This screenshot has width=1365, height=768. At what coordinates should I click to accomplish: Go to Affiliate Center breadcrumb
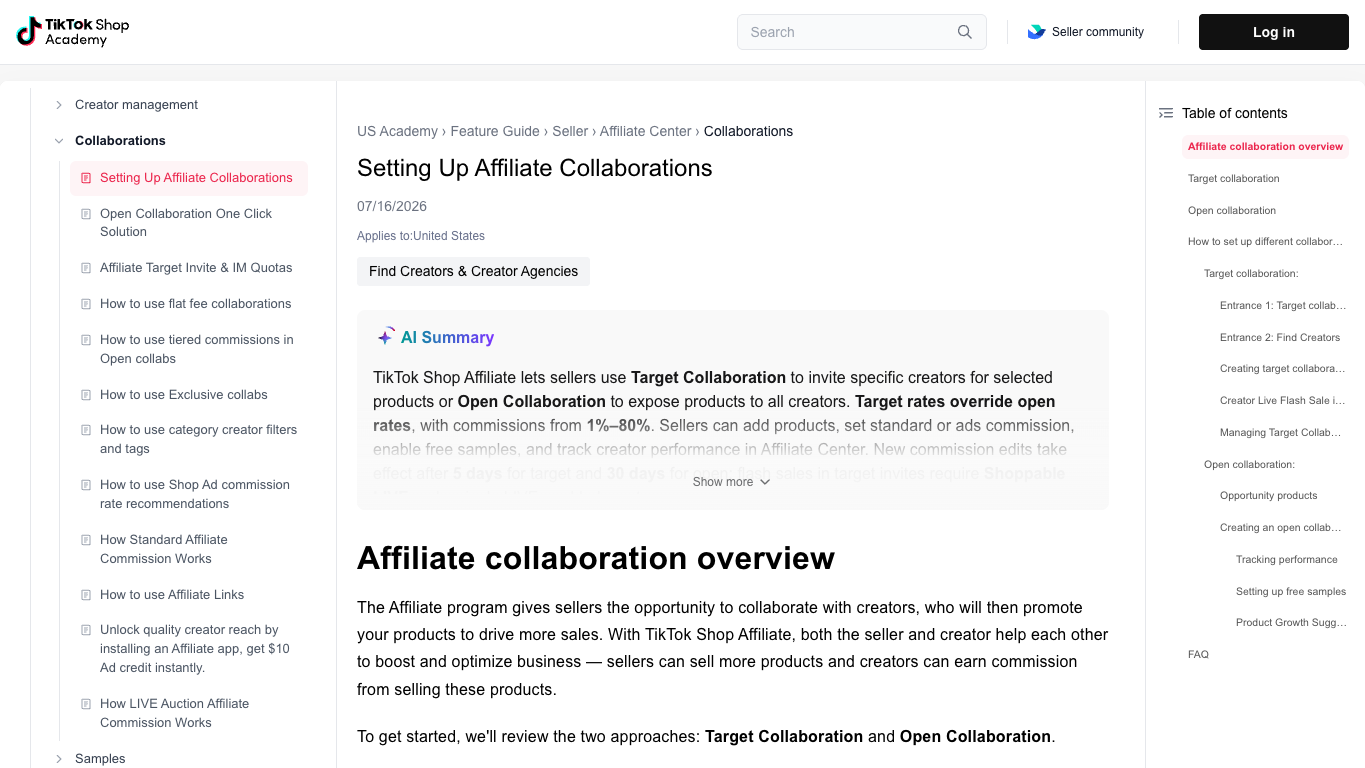(x=645, y=131)
